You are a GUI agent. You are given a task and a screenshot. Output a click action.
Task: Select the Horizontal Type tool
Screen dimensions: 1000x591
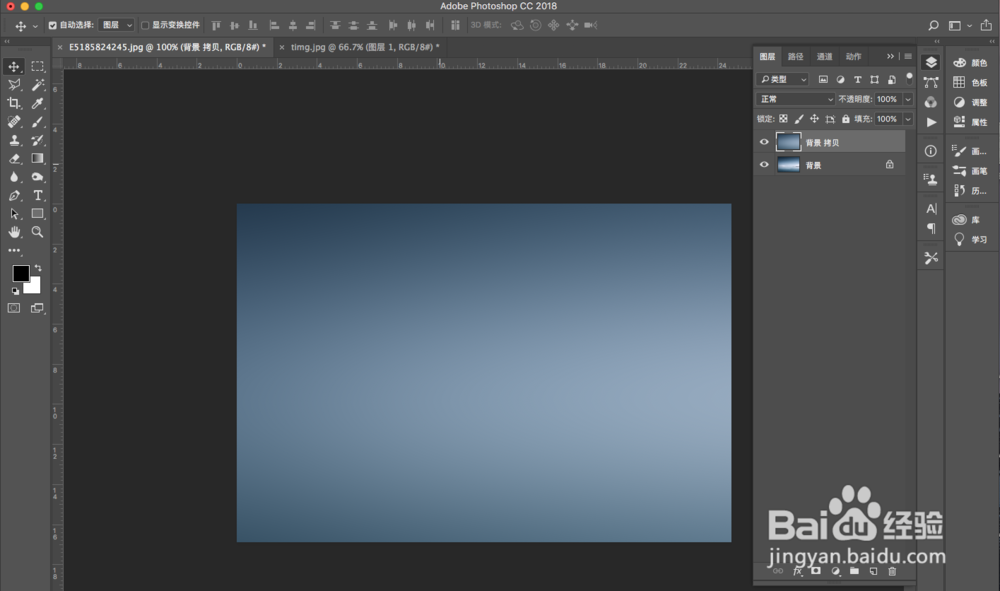point(38,196)
